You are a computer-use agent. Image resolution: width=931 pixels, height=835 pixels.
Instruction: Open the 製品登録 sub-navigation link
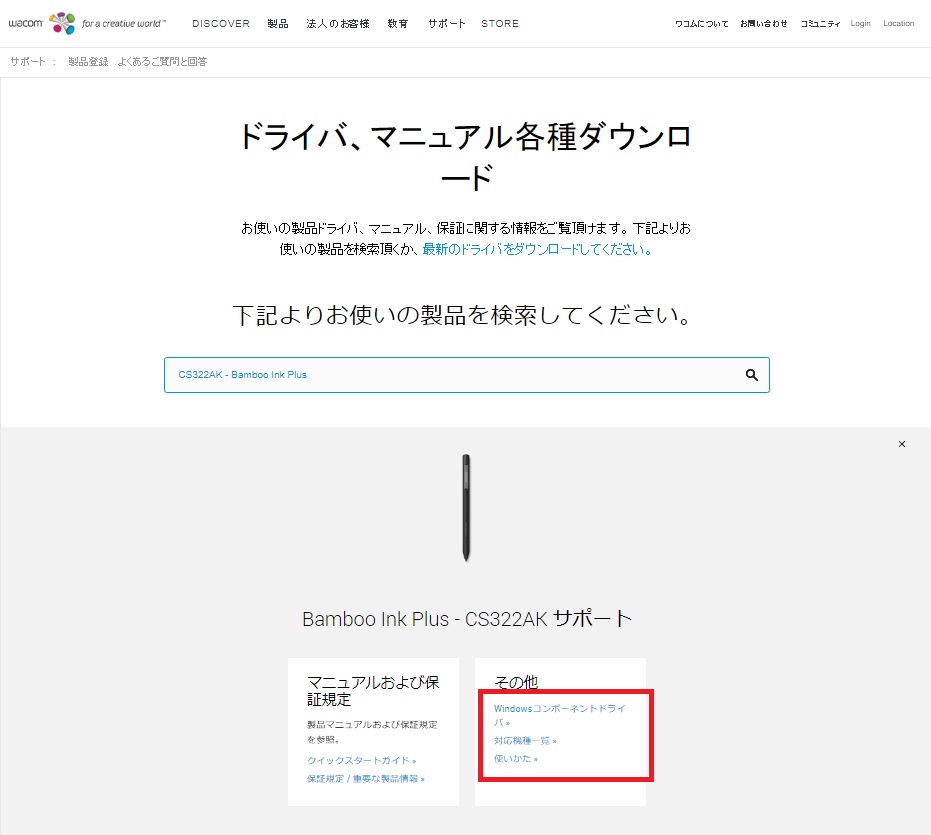point(88,62)
